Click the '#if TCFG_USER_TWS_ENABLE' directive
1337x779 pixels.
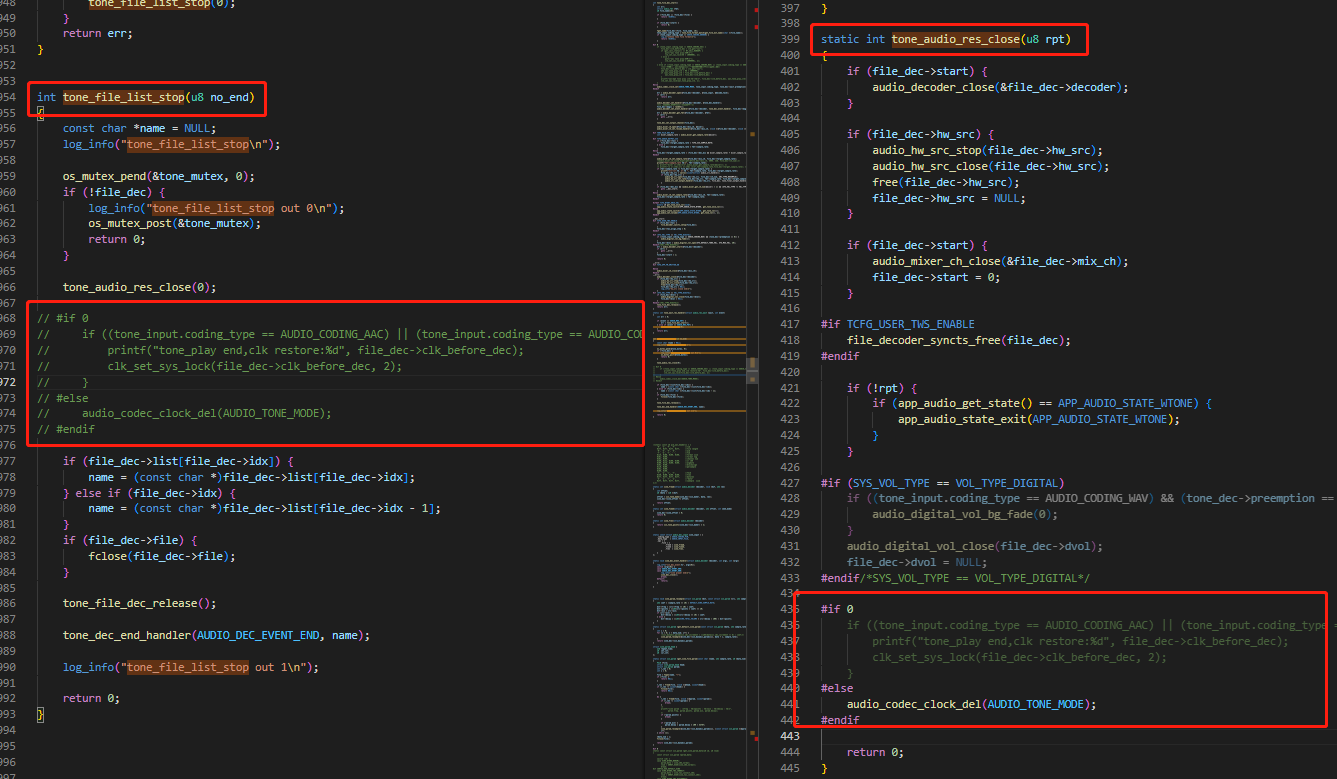coord(897,324)
